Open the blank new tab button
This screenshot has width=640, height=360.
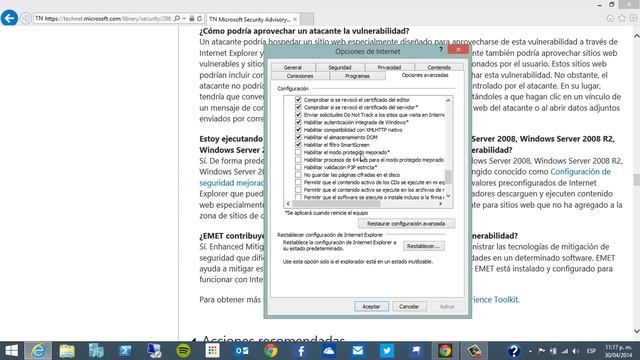click(307, 19)
